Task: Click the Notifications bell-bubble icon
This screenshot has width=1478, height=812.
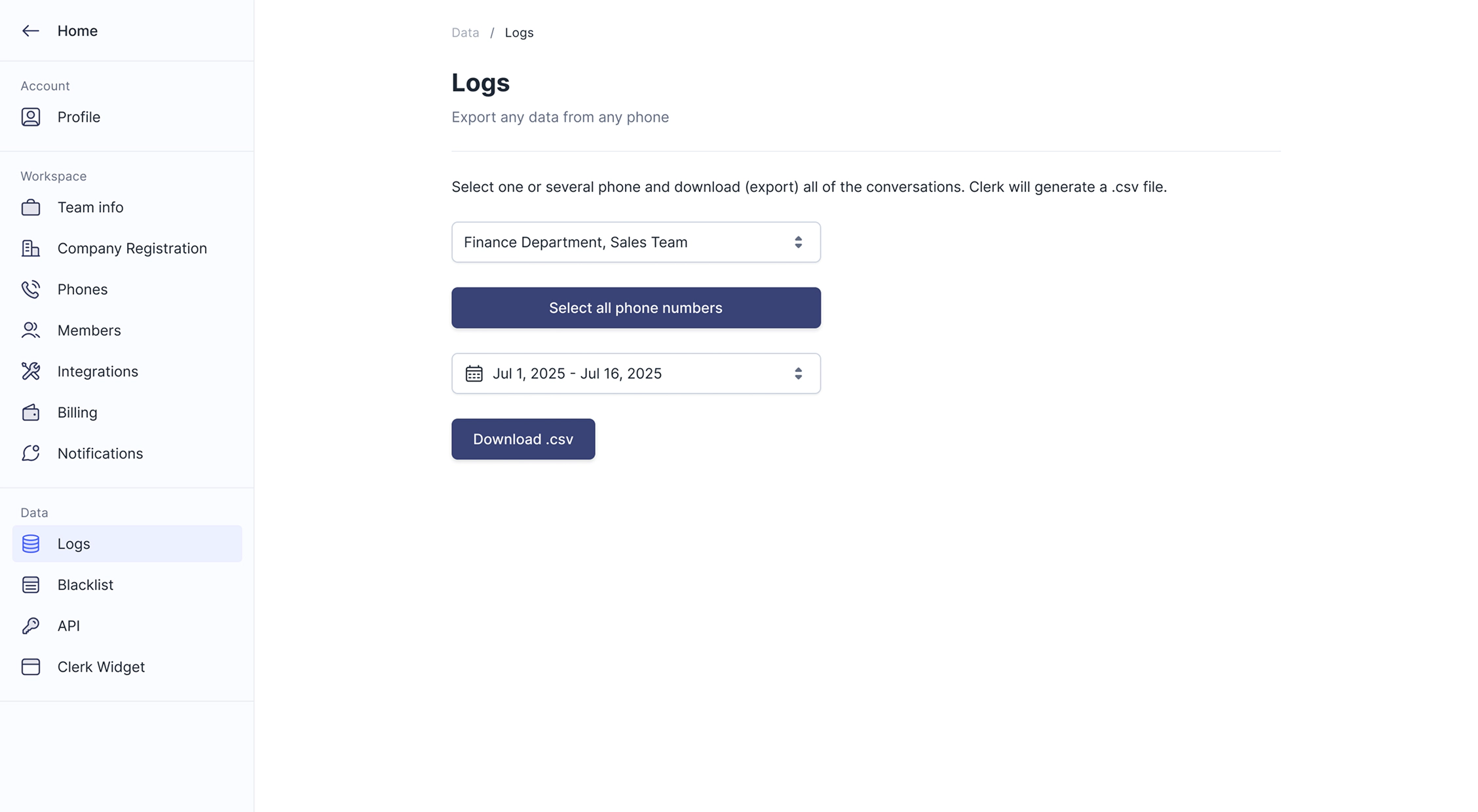Action: [31, 454]
